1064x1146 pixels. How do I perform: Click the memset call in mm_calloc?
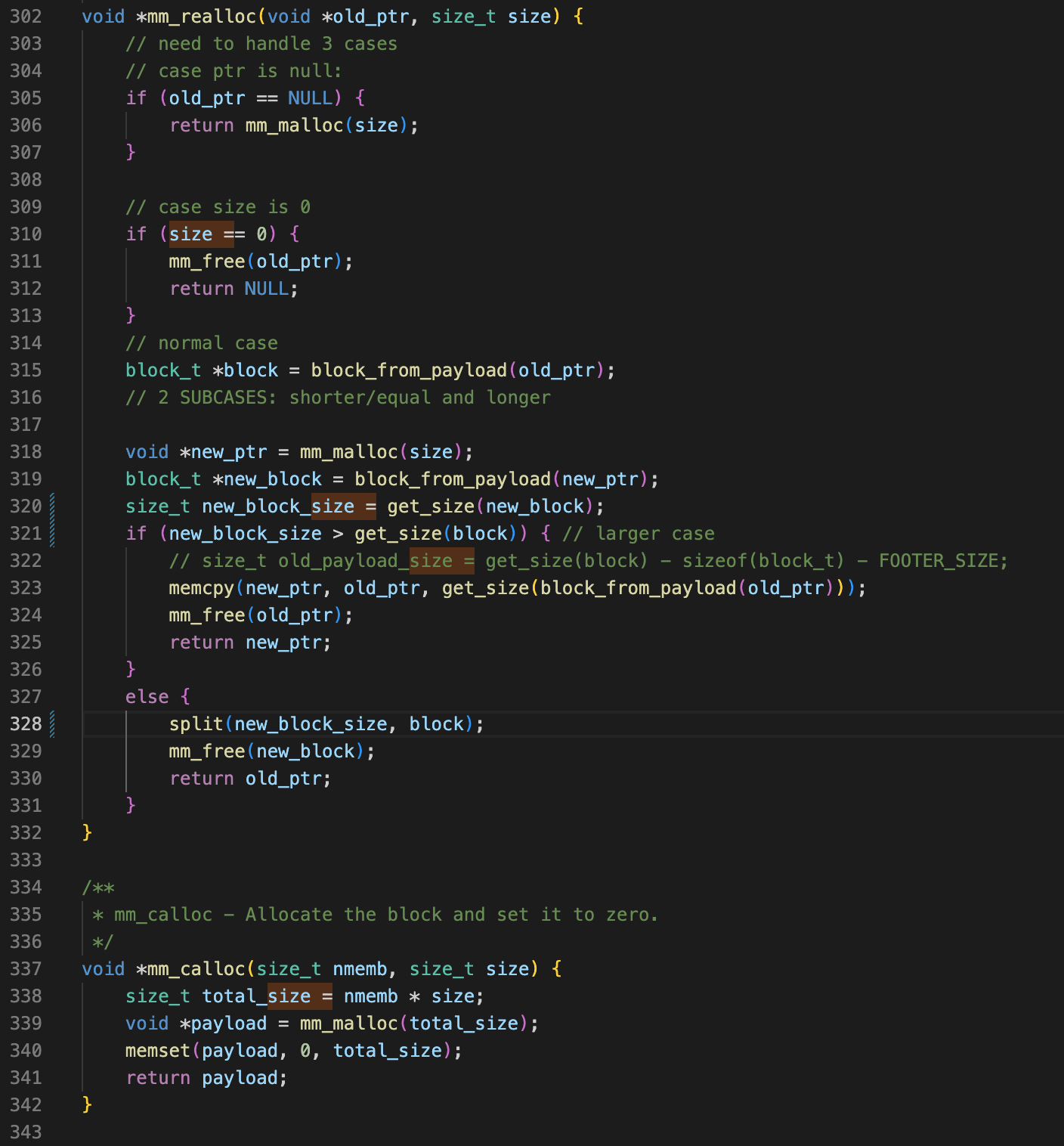(158, 1051)
